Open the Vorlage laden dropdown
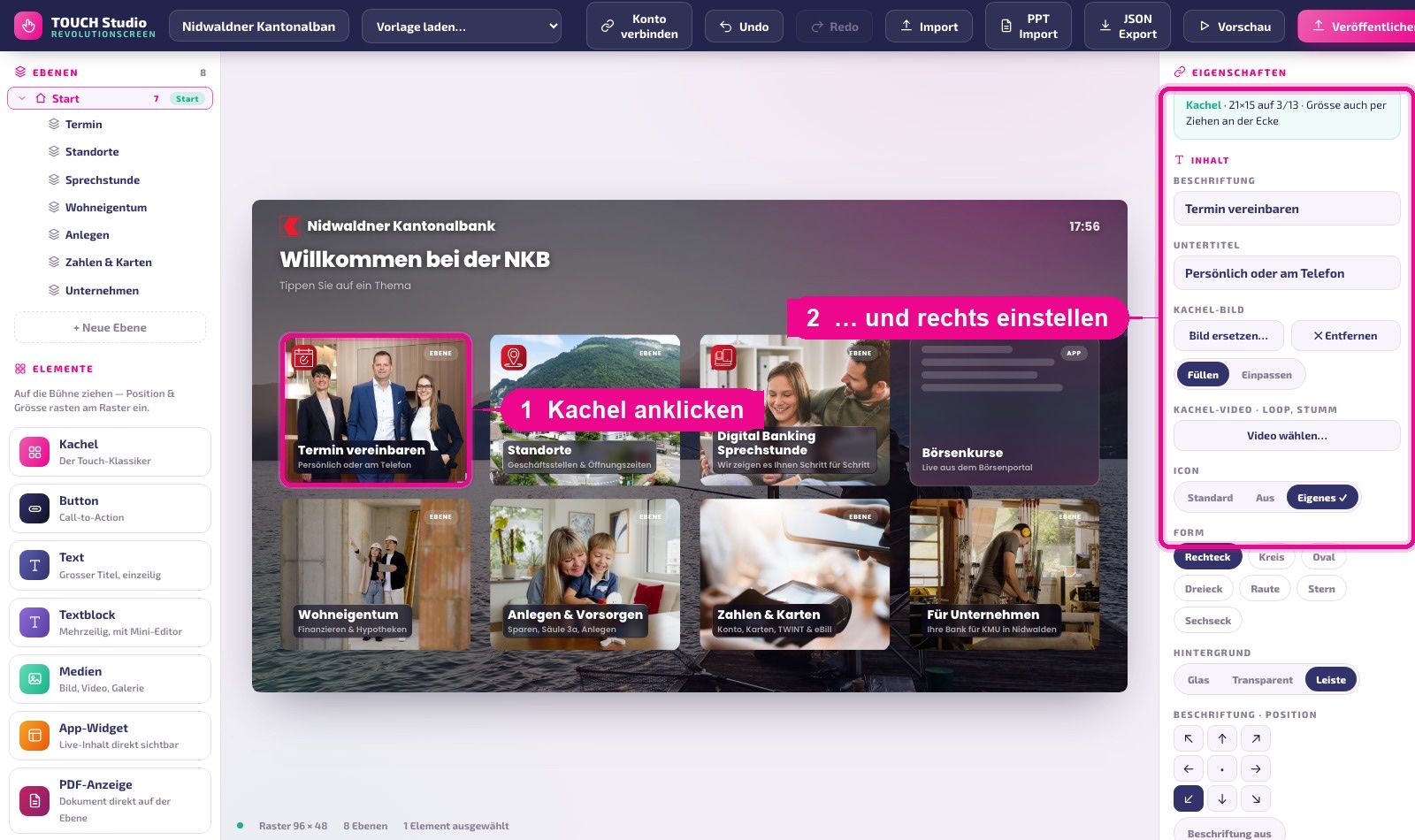 point(461,27)
